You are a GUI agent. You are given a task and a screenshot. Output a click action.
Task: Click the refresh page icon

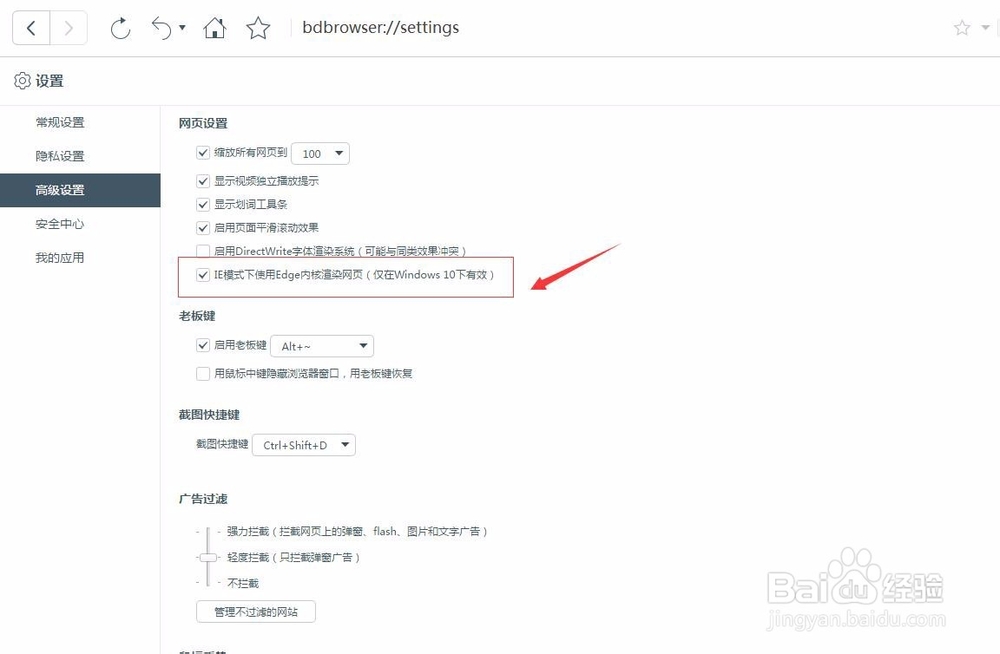(120, 28)
